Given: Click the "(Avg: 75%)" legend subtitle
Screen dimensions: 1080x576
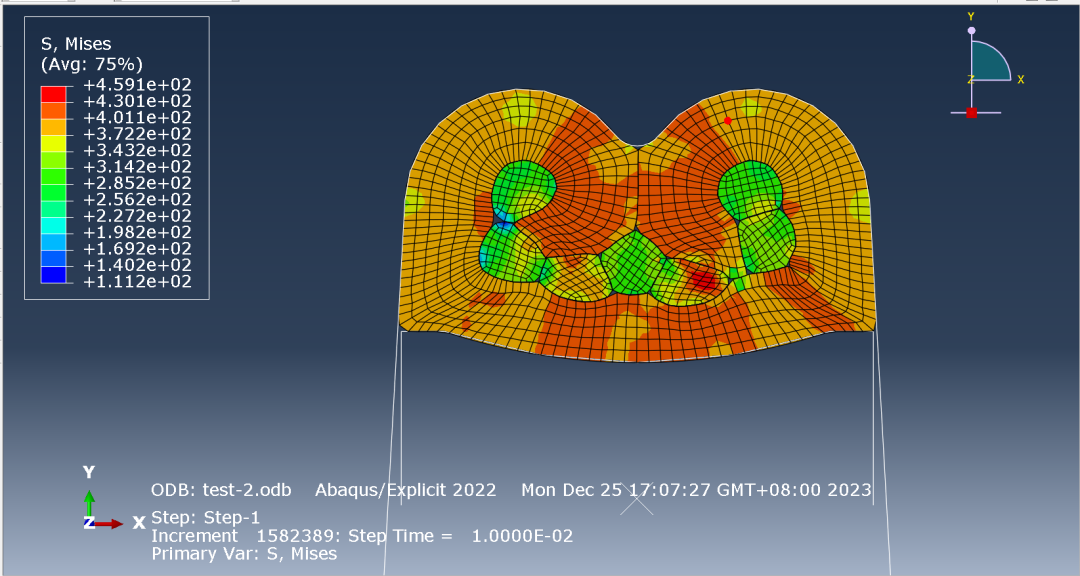Looking at the screenshot, I should pos(92,64).
